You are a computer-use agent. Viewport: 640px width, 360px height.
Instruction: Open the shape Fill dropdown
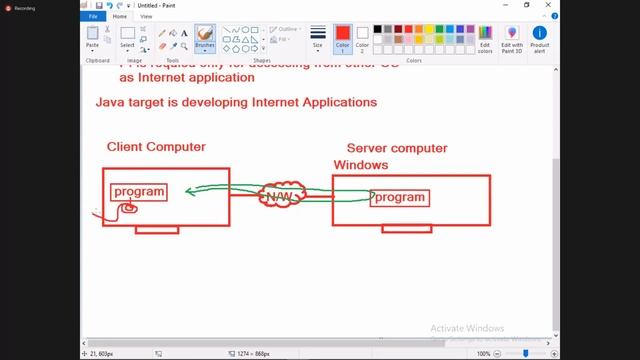point(279,39)
